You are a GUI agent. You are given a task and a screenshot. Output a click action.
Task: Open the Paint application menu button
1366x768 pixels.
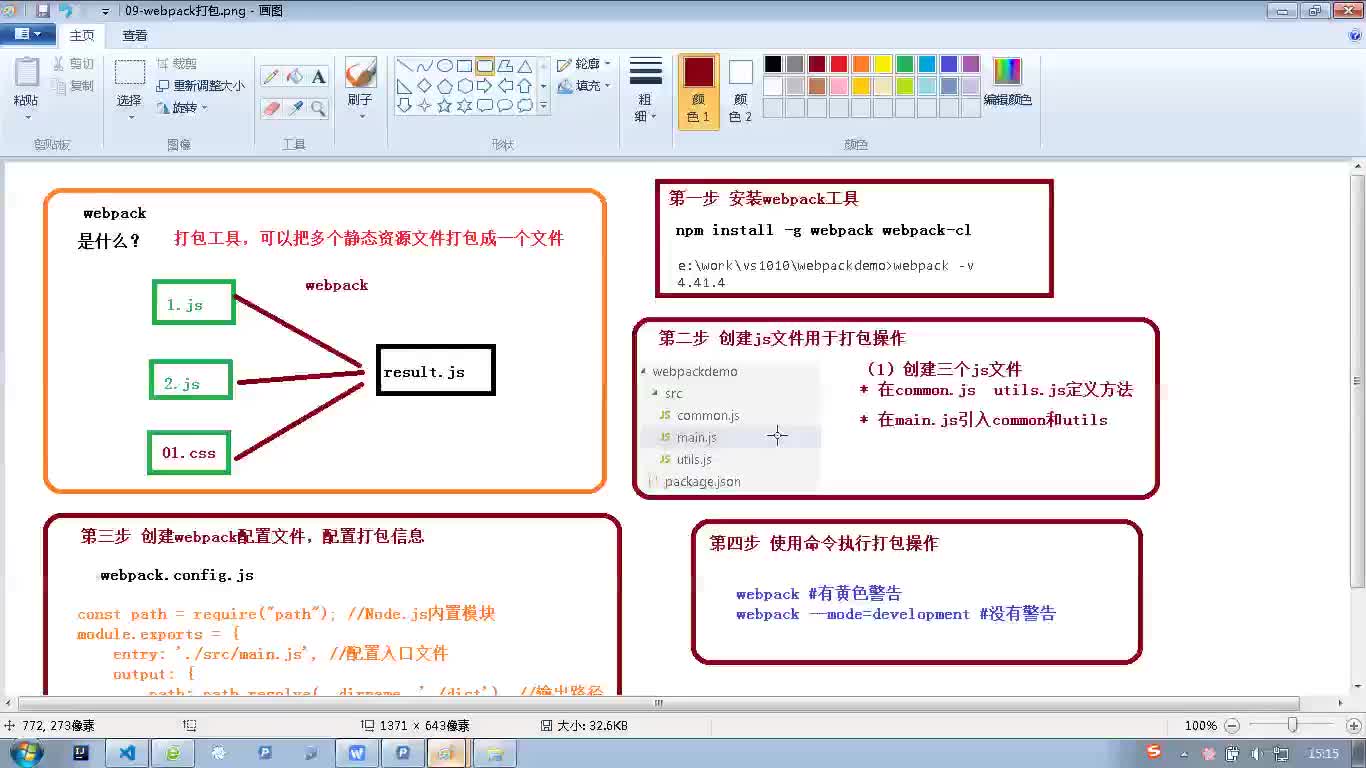coord(27,34)
